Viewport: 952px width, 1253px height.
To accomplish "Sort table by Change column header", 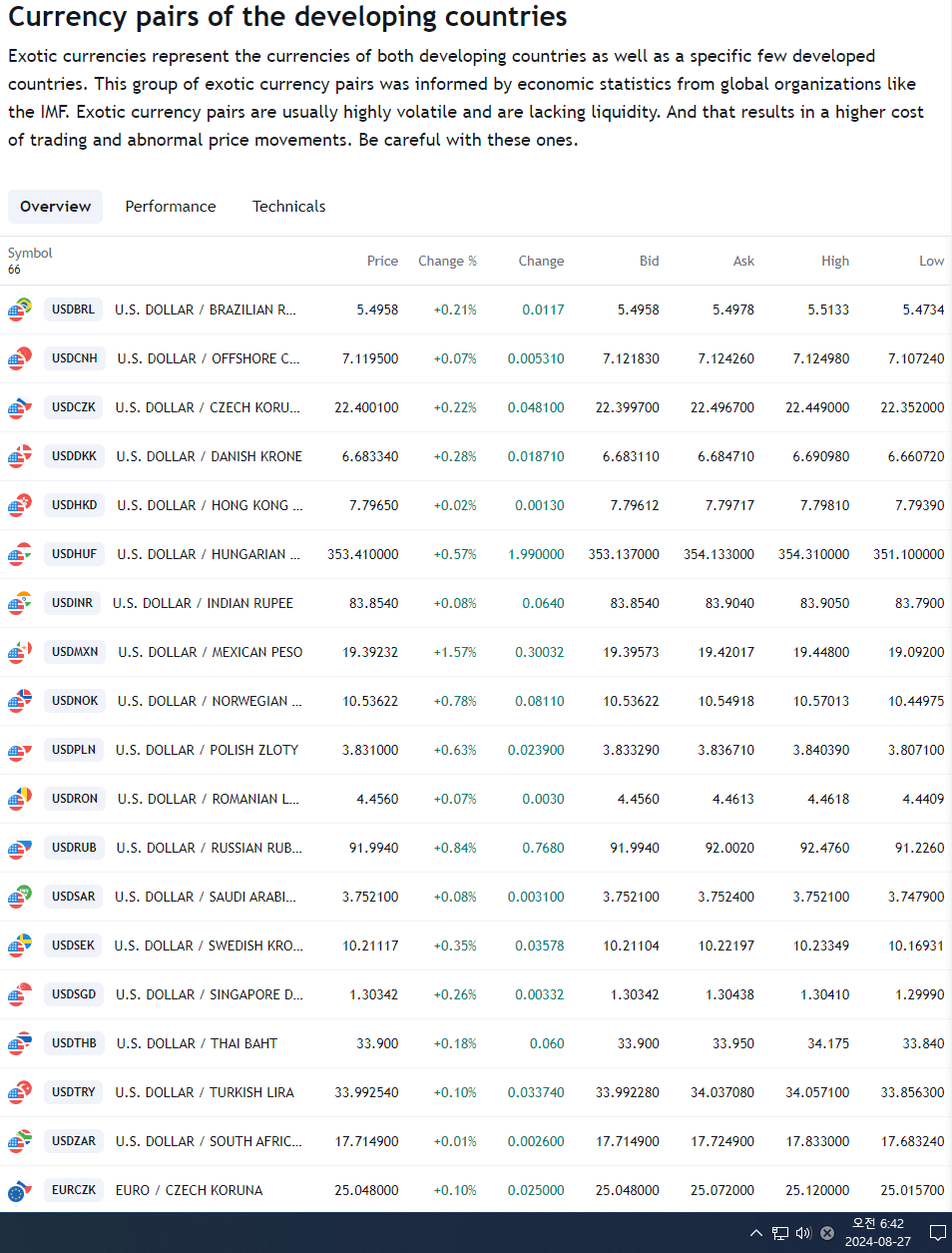I will (x=541, y=261).
